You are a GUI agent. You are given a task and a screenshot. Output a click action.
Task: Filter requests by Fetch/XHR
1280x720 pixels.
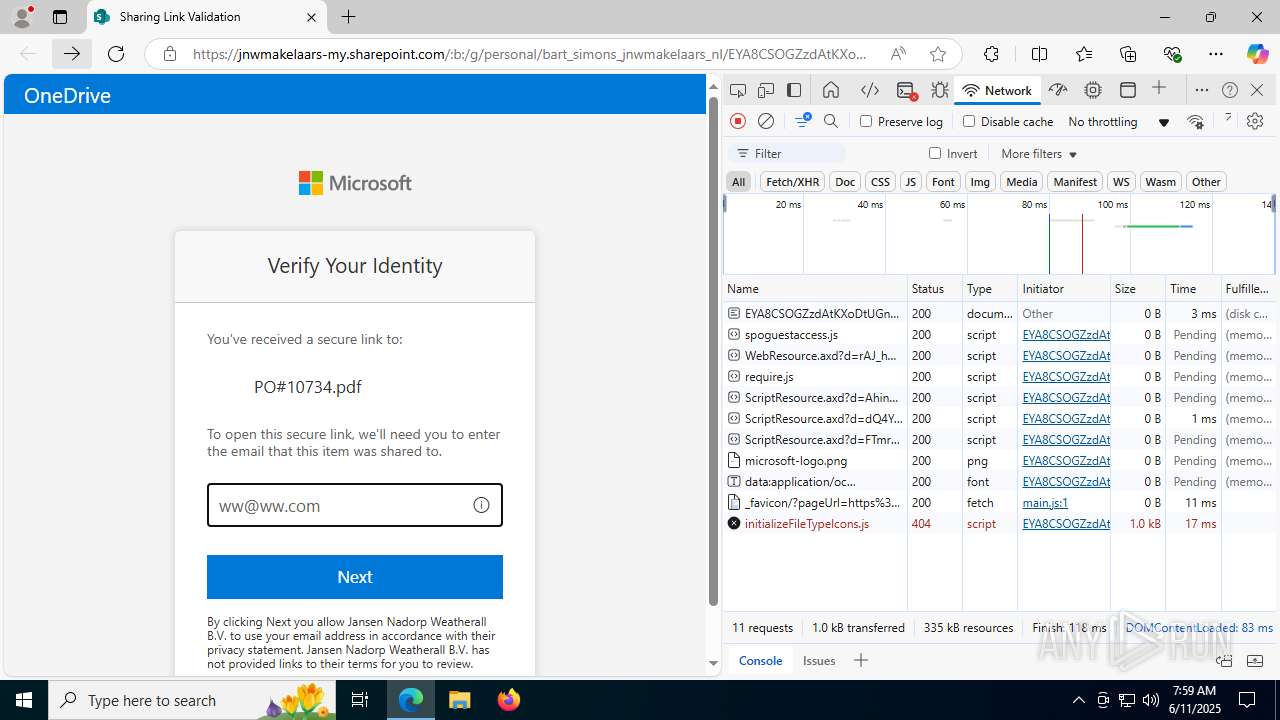[792, 181]
